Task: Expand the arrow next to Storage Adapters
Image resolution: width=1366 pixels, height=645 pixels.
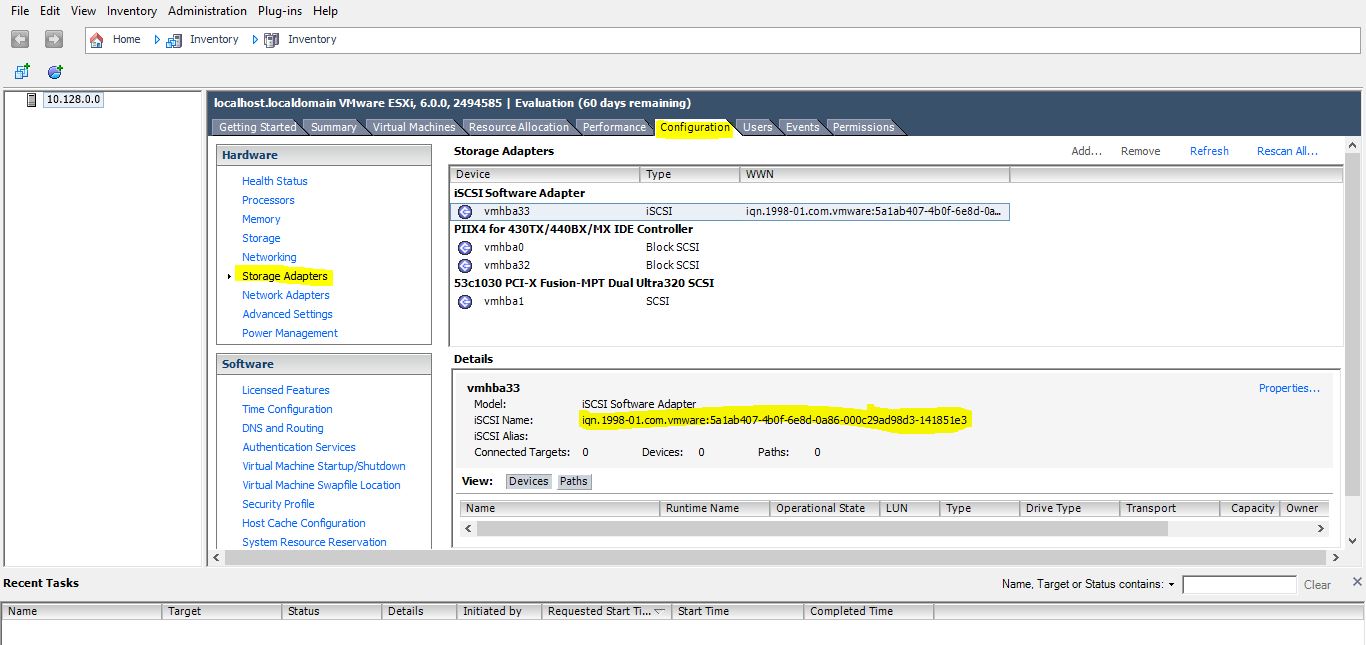Action: point(230,276)
